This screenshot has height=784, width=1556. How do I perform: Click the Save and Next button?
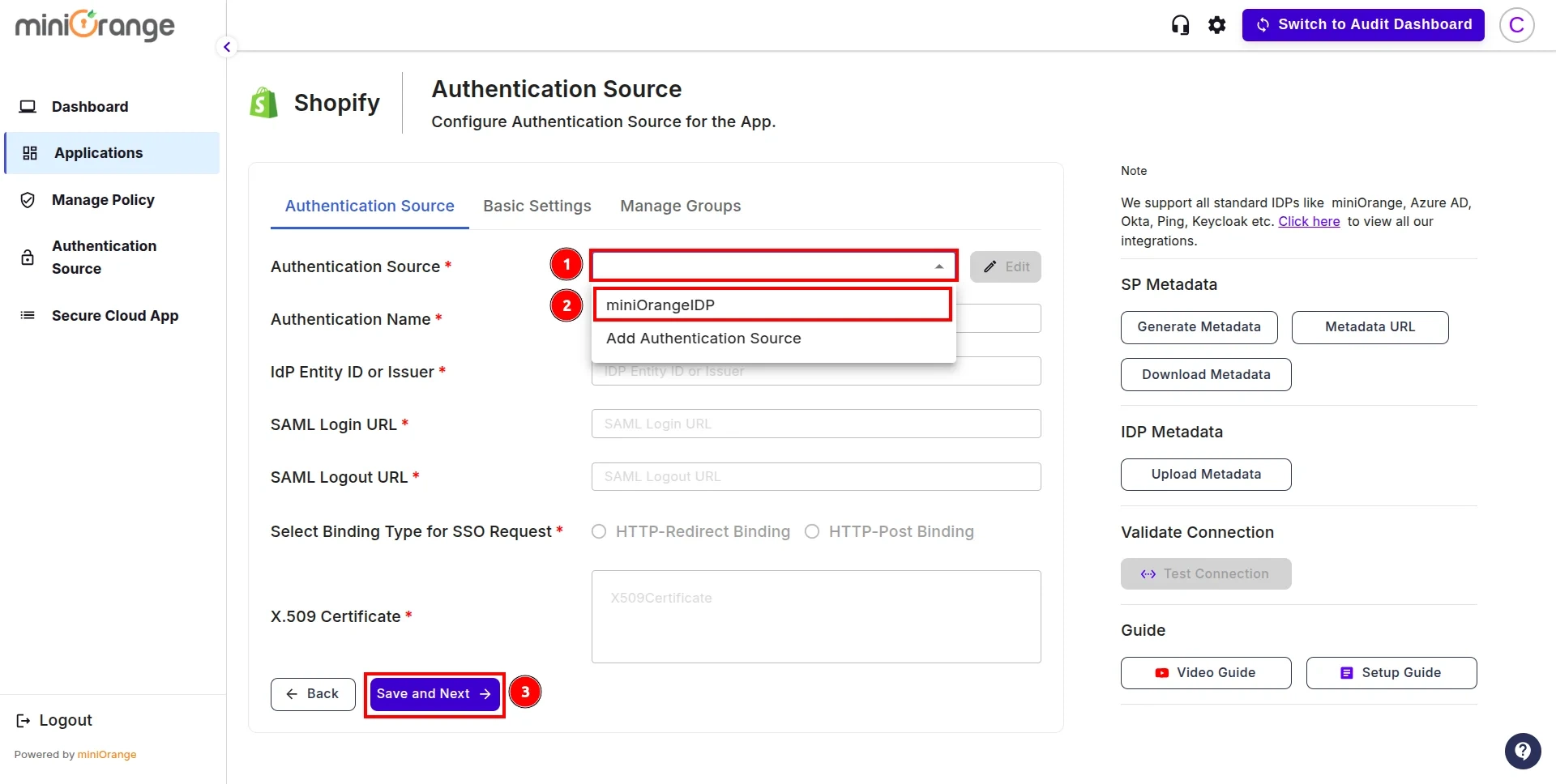click(434, 694)
